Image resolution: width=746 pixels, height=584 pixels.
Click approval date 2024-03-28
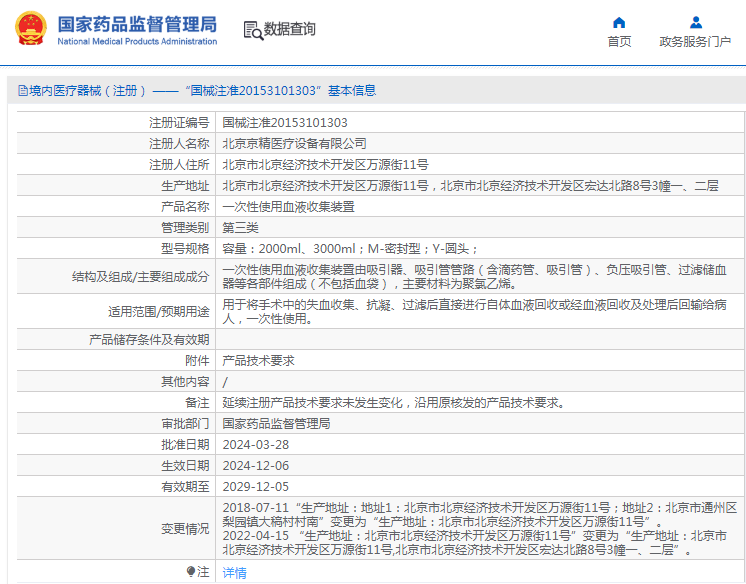tap(255, 445)
